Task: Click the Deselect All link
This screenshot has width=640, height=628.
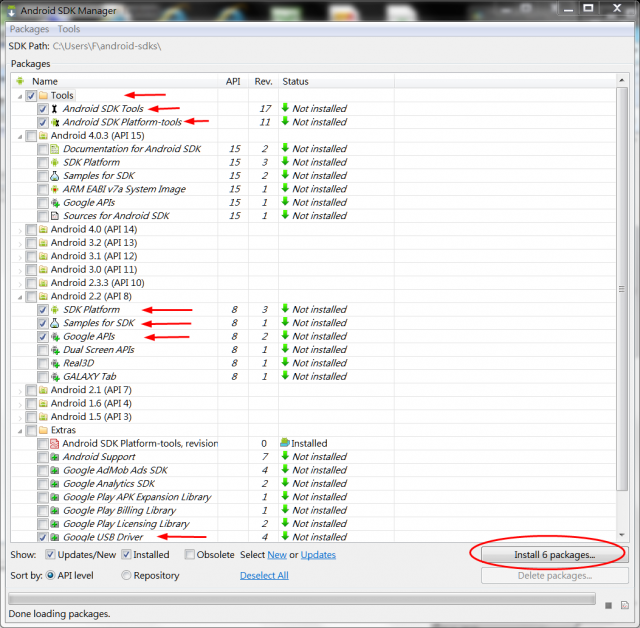Action: tap(264, 575)
